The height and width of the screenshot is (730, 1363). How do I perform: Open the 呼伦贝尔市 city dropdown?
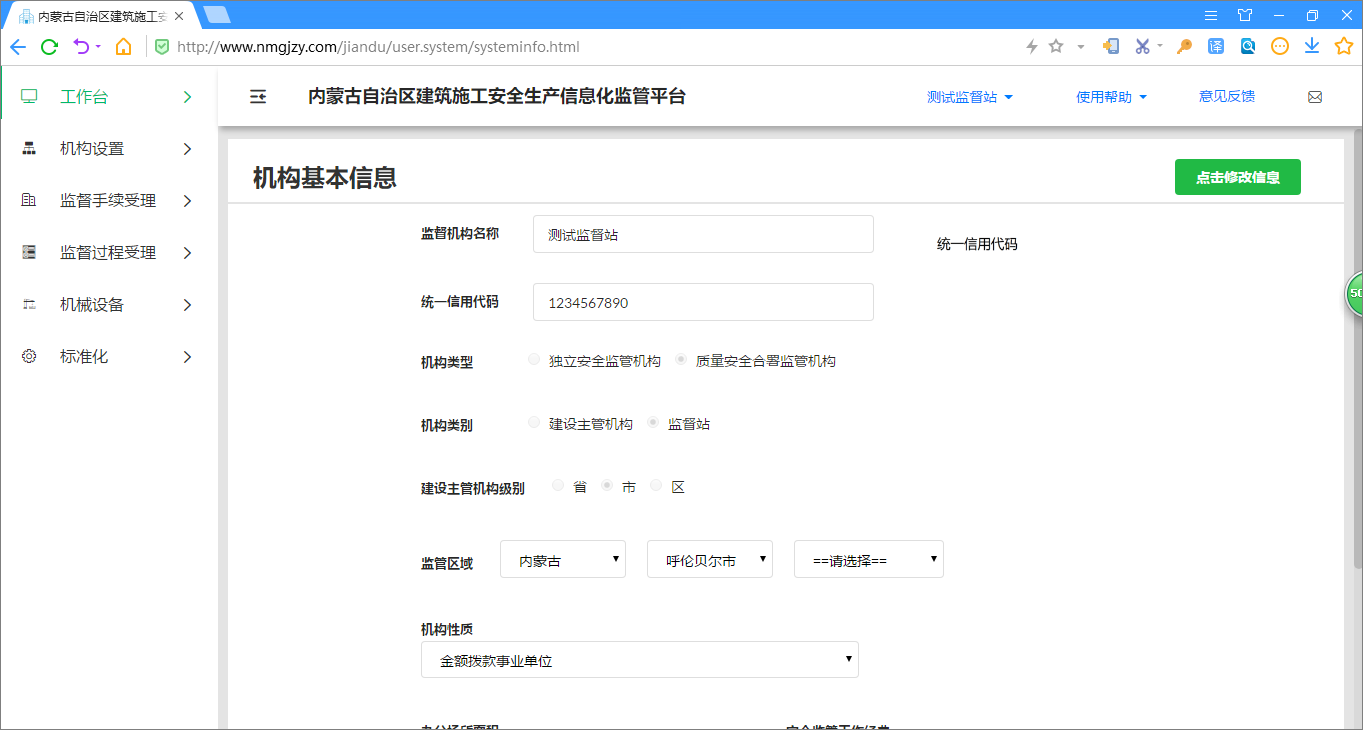coord(710,559)
